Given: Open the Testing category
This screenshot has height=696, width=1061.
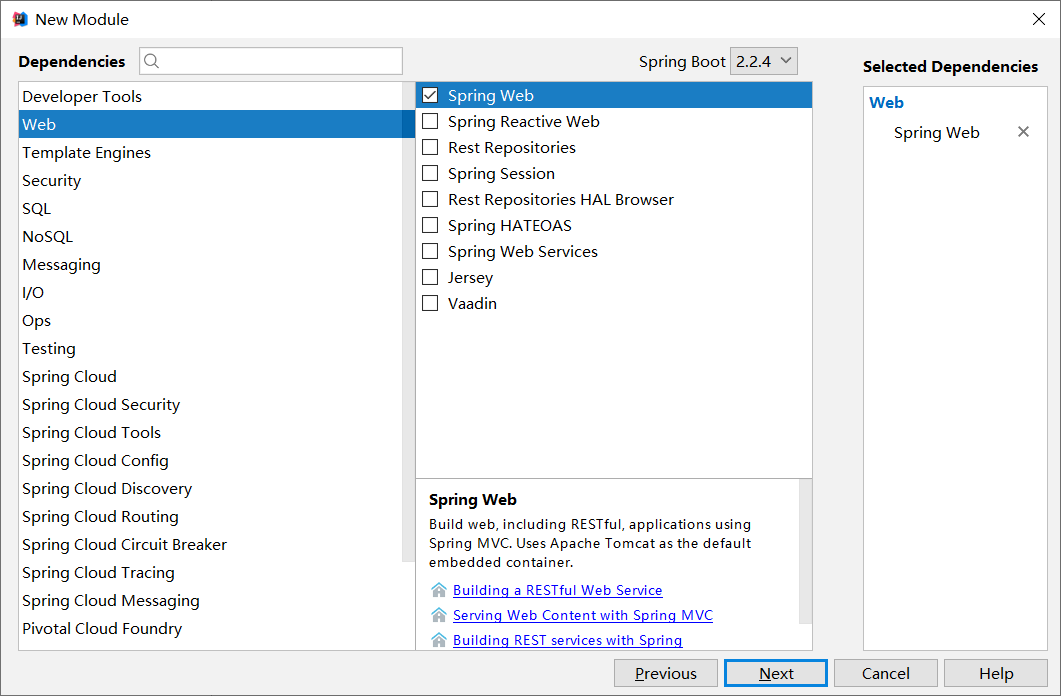Looking at the screenshot, I should (x=210, y=348).
